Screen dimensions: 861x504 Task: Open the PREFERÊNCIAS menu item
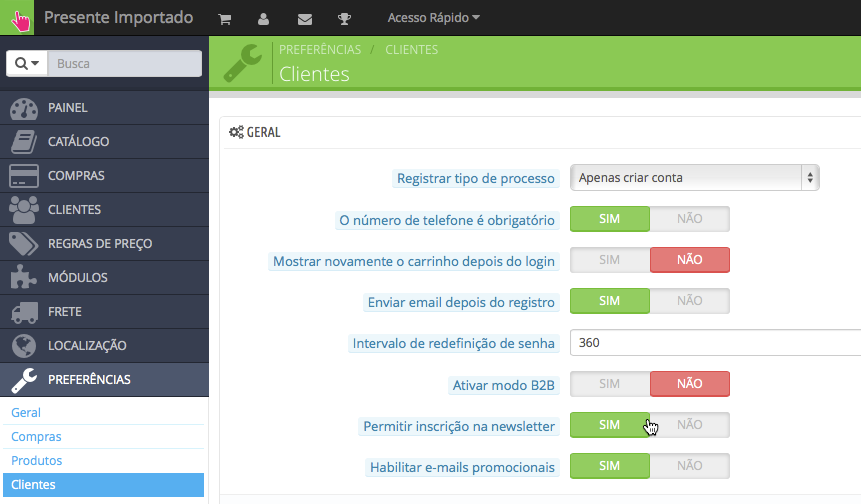[x=104, y=380]
